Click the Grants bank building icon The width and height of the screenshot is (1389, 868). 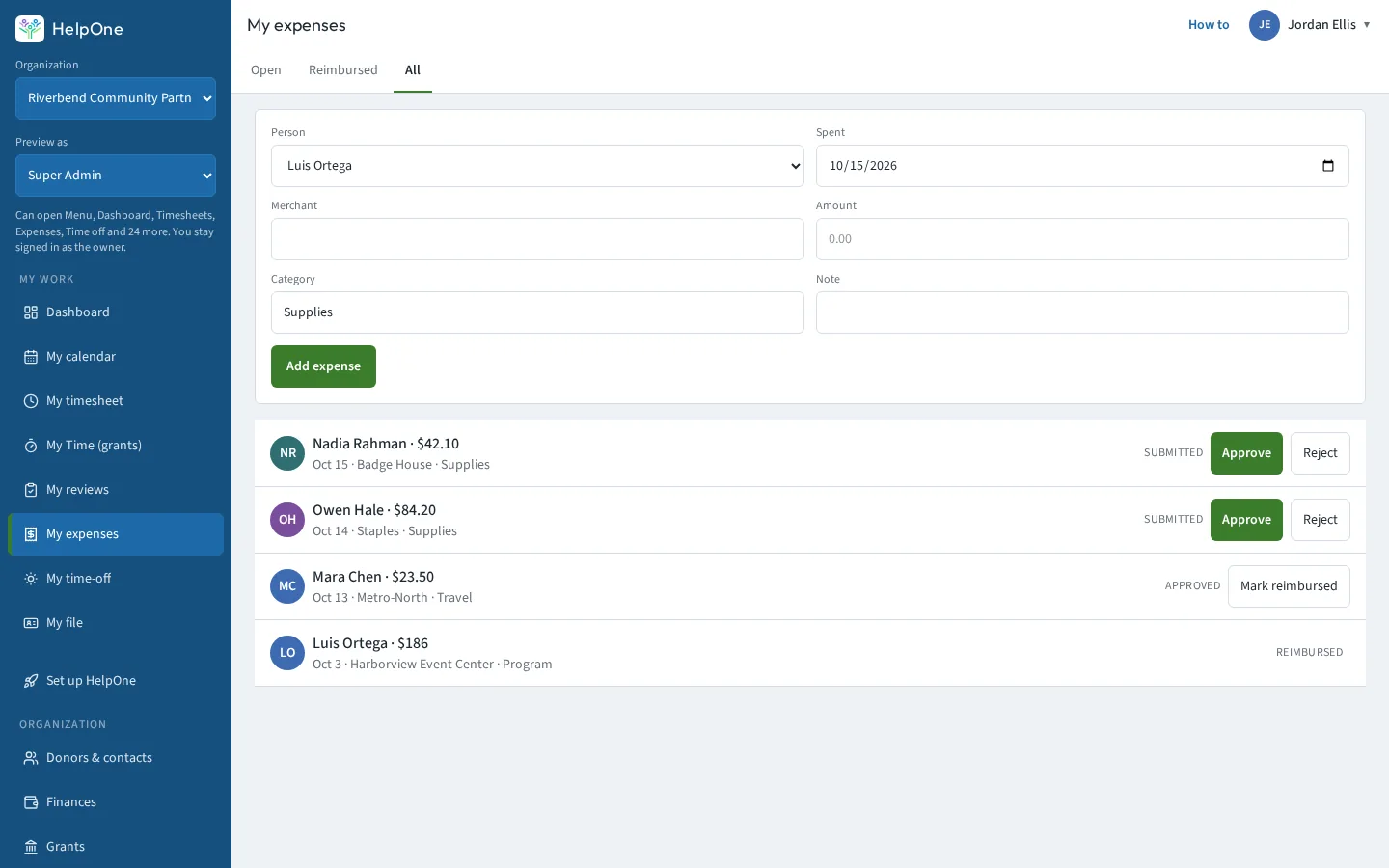click(31, 847)
